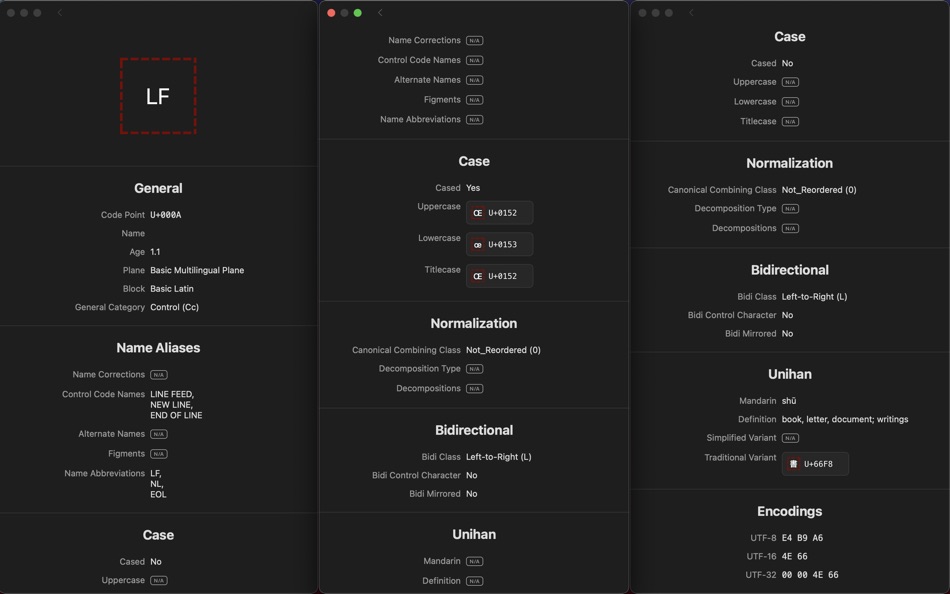Select the Age value 1.1

click(x=155, y=252)
